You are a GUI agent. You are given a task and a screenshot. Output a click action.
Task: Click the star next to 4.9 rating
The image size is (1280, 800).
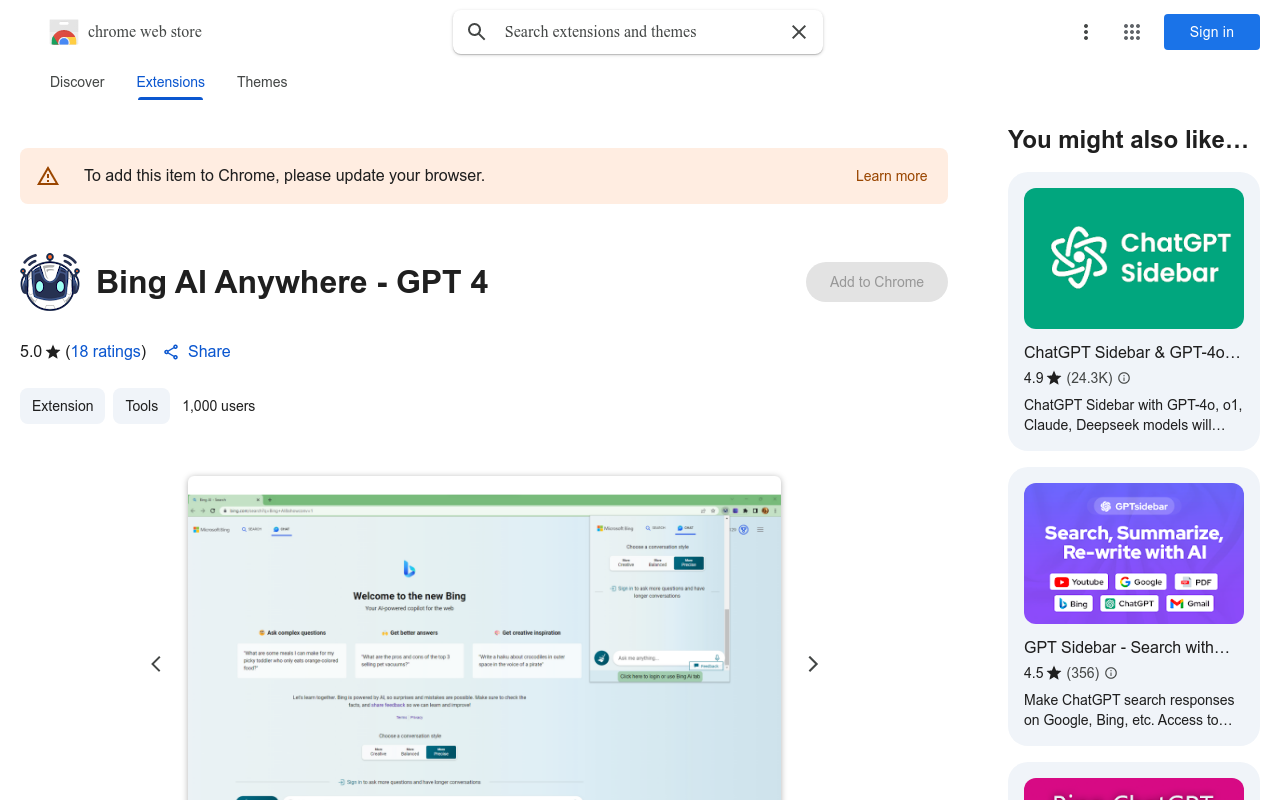pyautogui.click(x=1054, y=378)
